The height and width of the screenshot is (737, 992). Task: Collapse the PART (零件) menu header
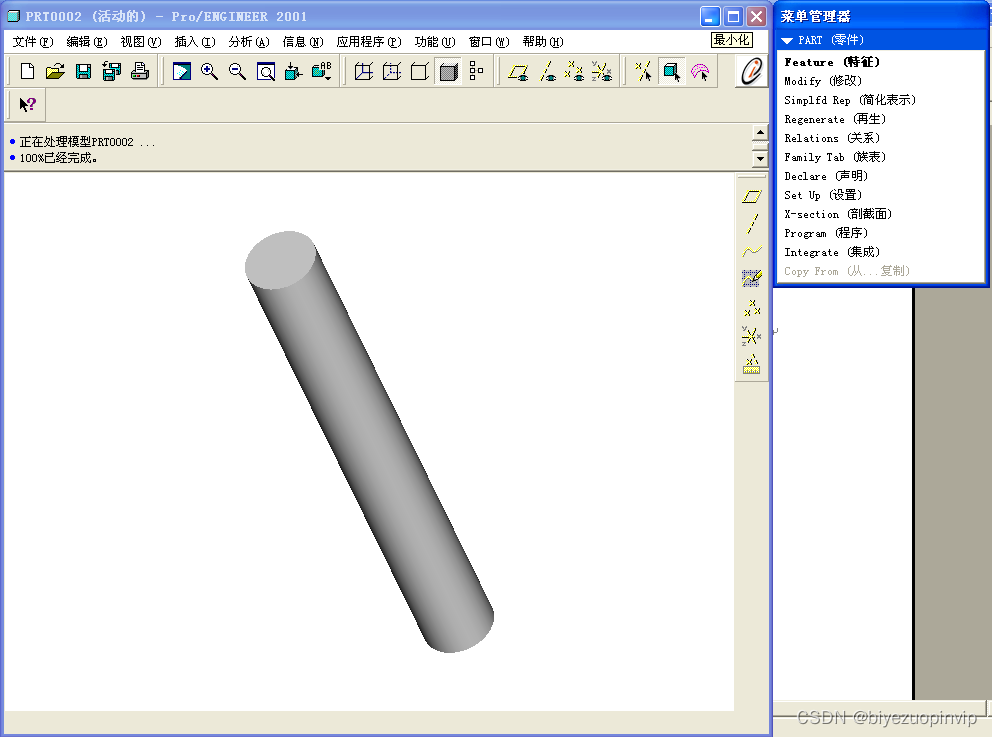pyautogui.click(x=788, y=41)
